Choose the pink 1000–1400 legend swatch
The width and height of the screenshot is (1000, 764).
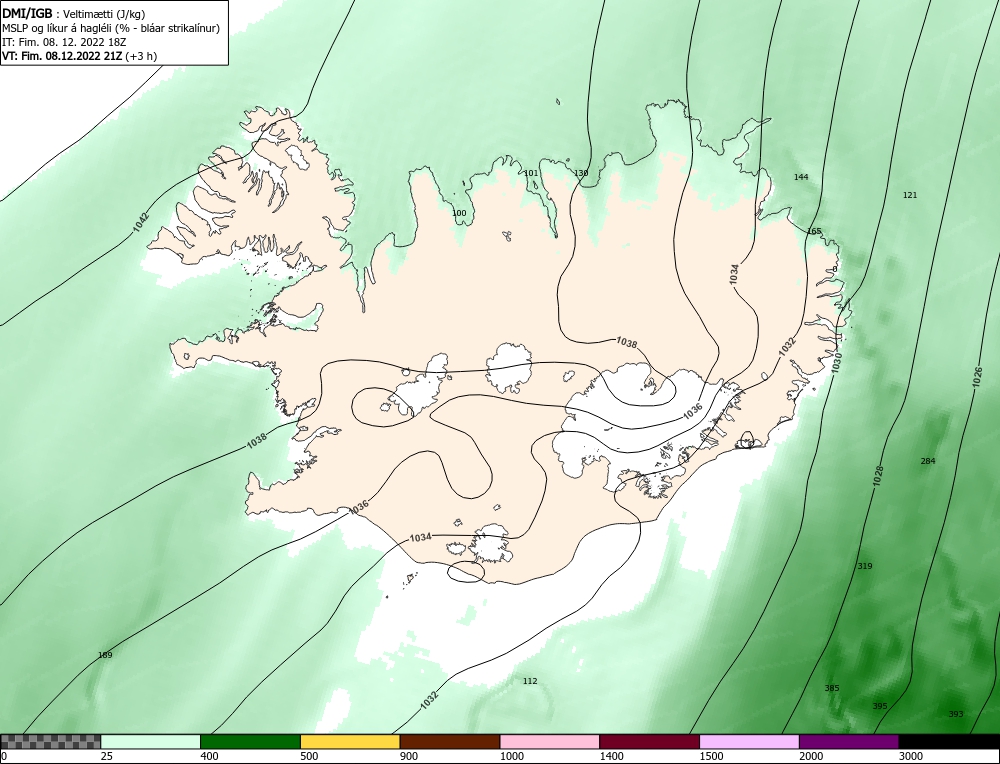pyautogui.click(x=550, y=742)
